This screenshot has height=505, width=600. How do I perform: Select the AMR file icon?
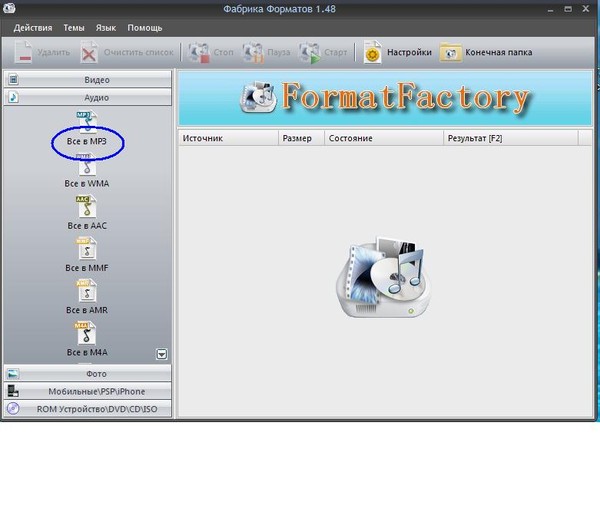point(86,291)
